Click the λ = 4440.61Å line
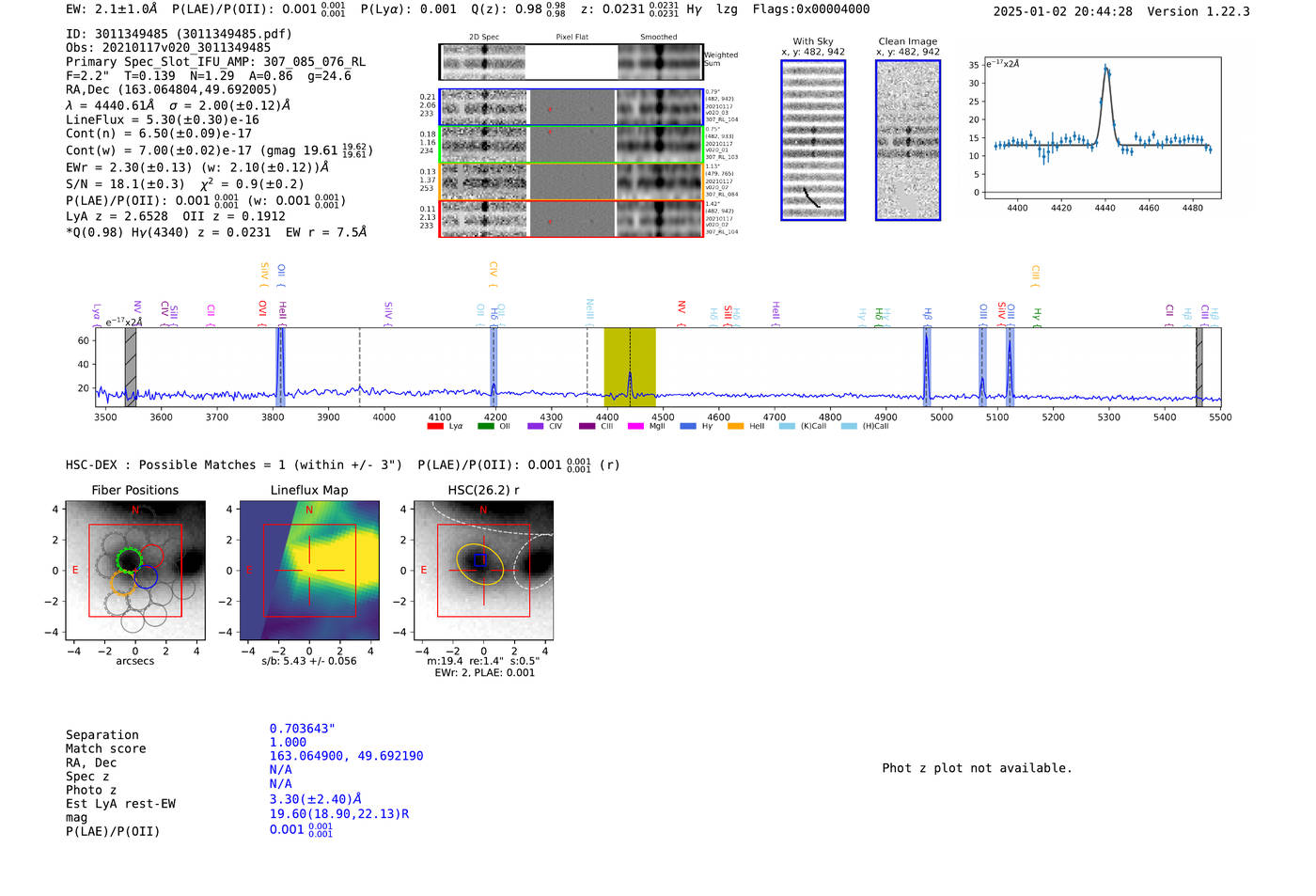Viewport: 1316px width, 896px height. pyautogui.click(x=179, y=106)
